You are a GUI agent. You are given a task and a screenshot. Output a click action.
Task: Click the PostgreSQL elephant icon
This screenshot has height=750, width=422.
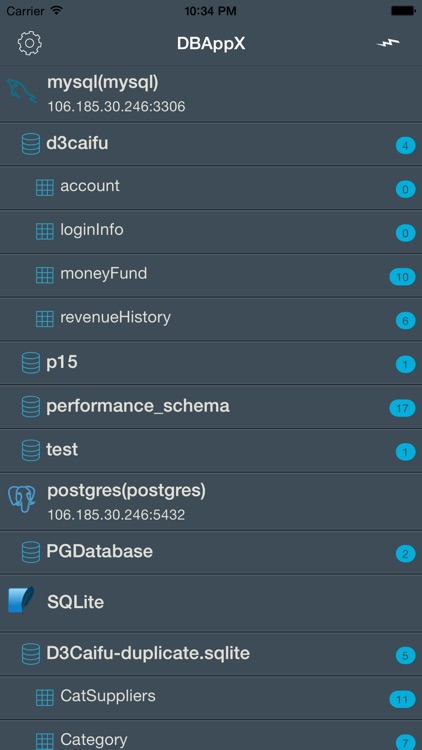(22, 499)
